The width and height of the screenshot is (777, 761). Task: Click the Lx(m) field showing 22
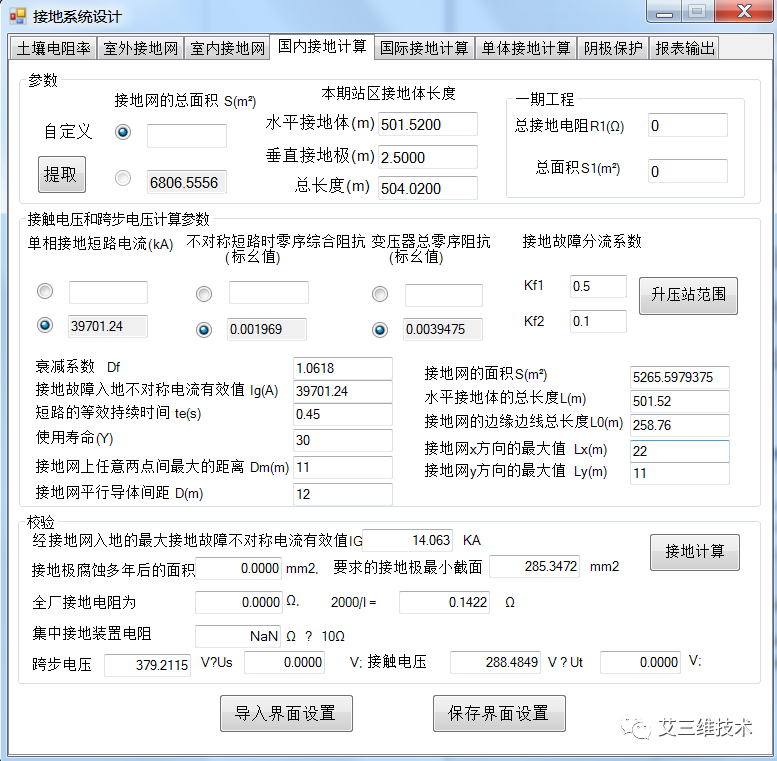[x=679, y=451]
